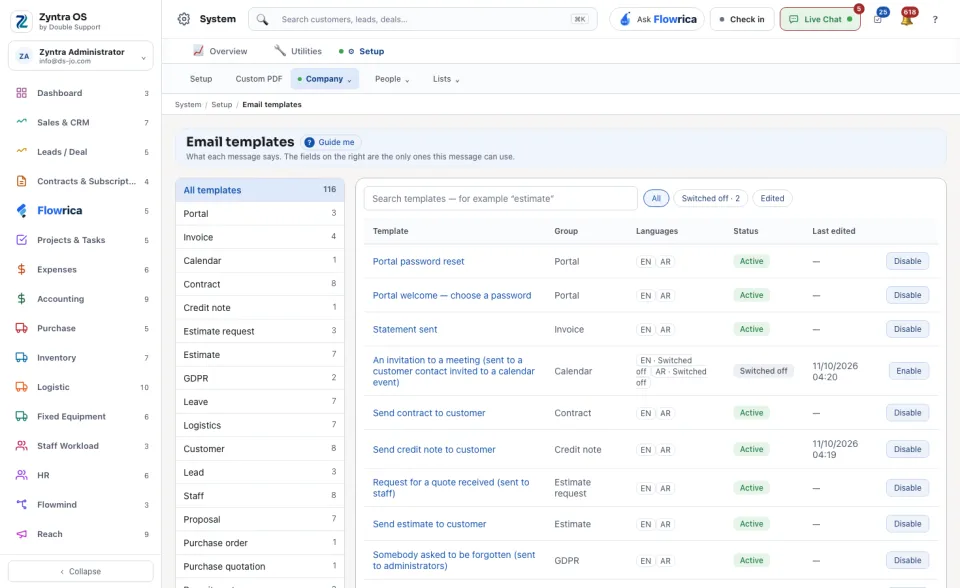The width and height of the screenshot is (960, 588).
Task: Open the Setup top tab
Action: pos(363,51)
